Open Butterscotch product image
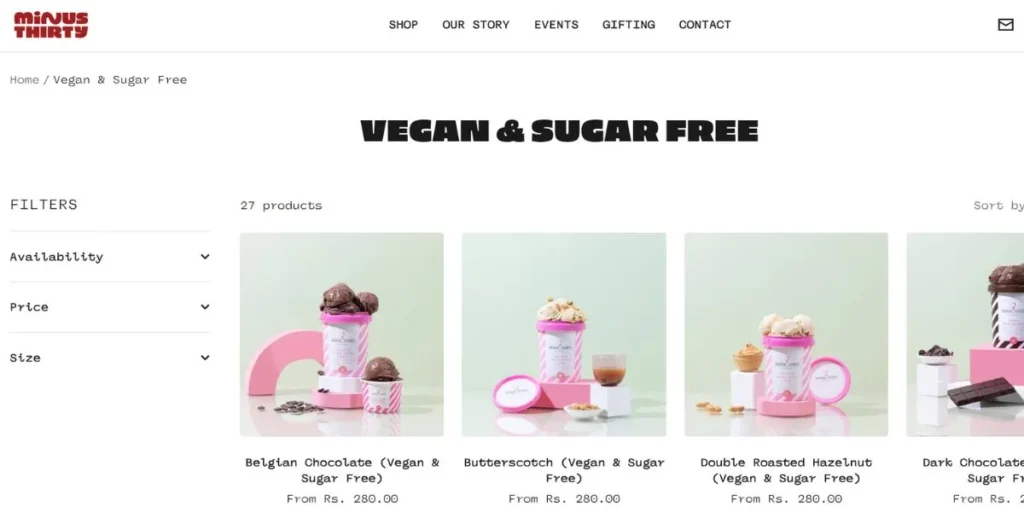 (x=564, y=334)
